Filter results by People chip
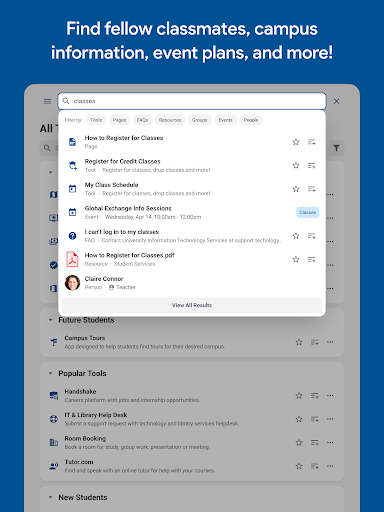The width and height of the screenshot is (384, 512). 251,120
